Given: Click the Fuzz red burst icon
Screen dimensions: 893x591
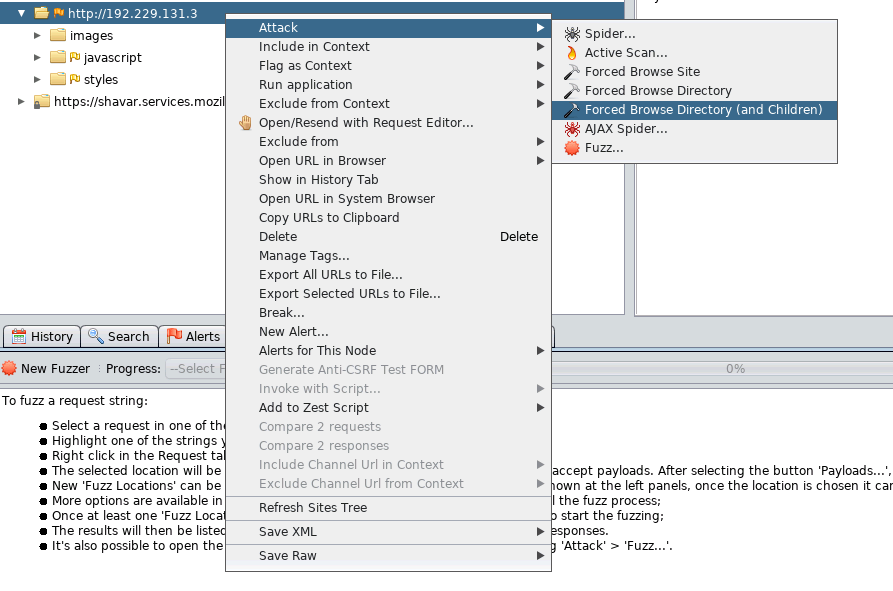Looking at the screenshot, I should (572, 148).
